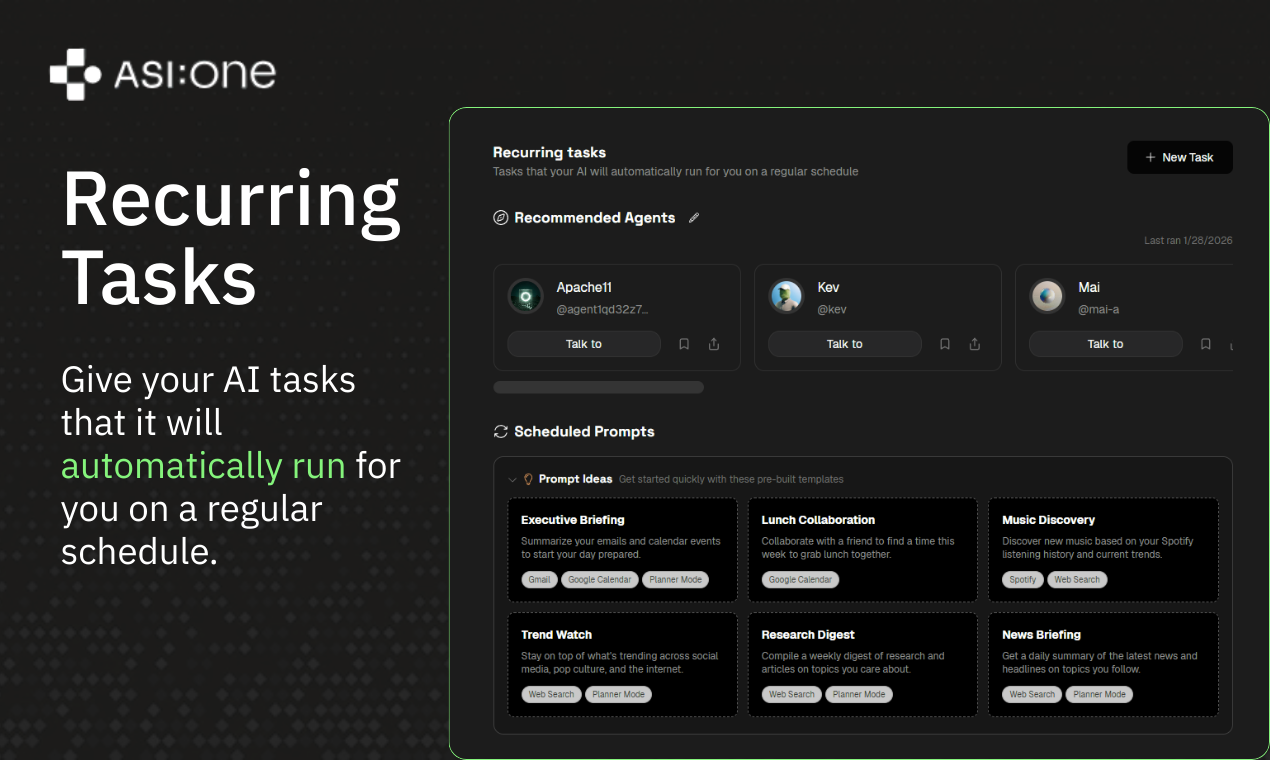The image size is (1270, 760).
Task: Click Web Search tag in Research Digest
Action: tap(792, 694)
